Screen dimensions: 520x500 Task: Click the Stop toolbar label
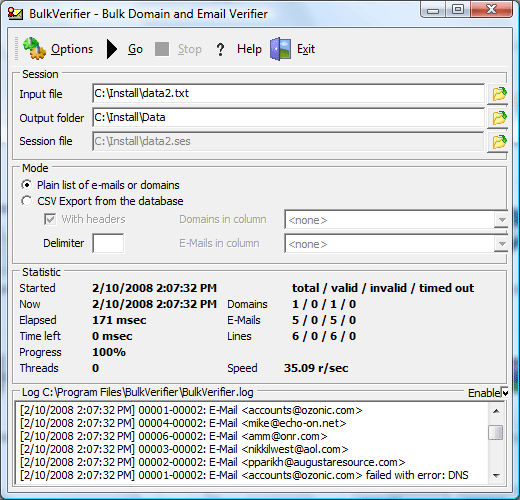point(190,49)
